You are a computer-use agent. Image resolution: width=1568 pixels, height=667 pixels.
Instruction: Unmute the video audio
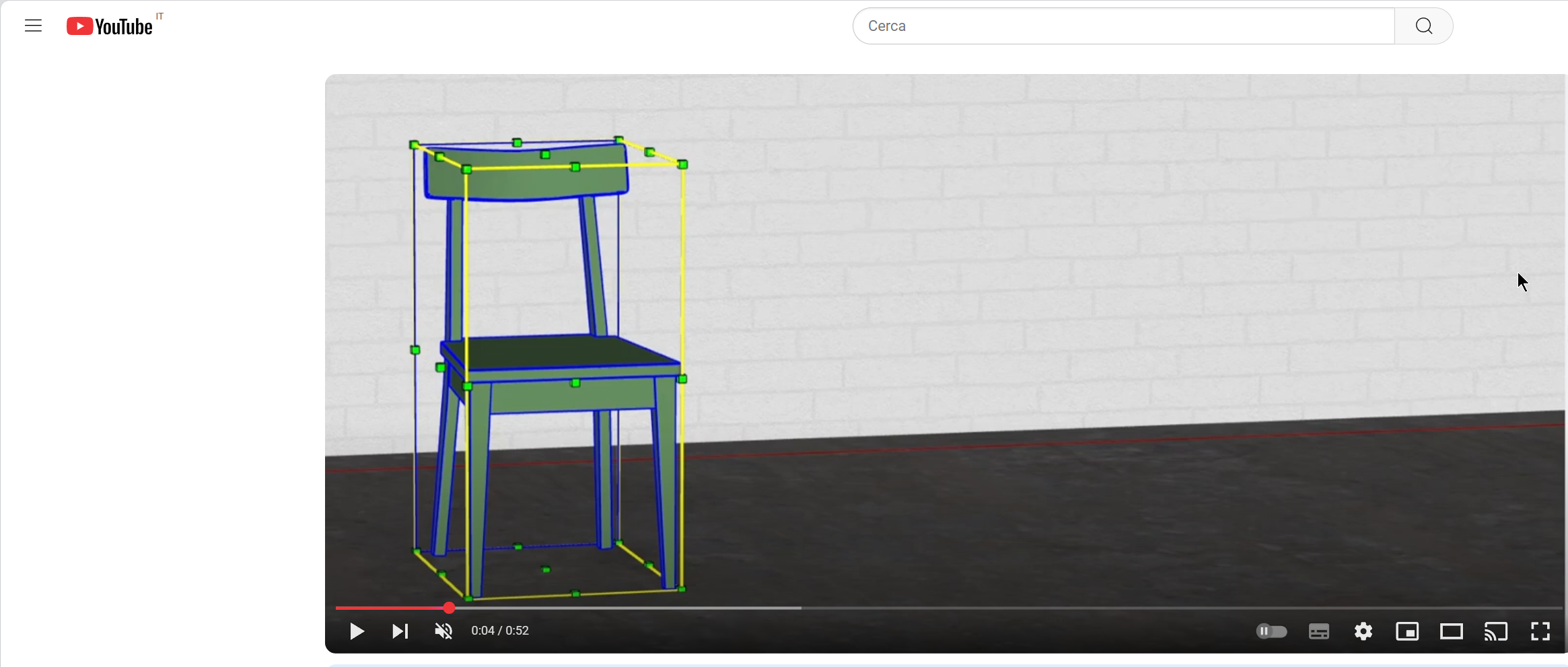tap(443, 631)
